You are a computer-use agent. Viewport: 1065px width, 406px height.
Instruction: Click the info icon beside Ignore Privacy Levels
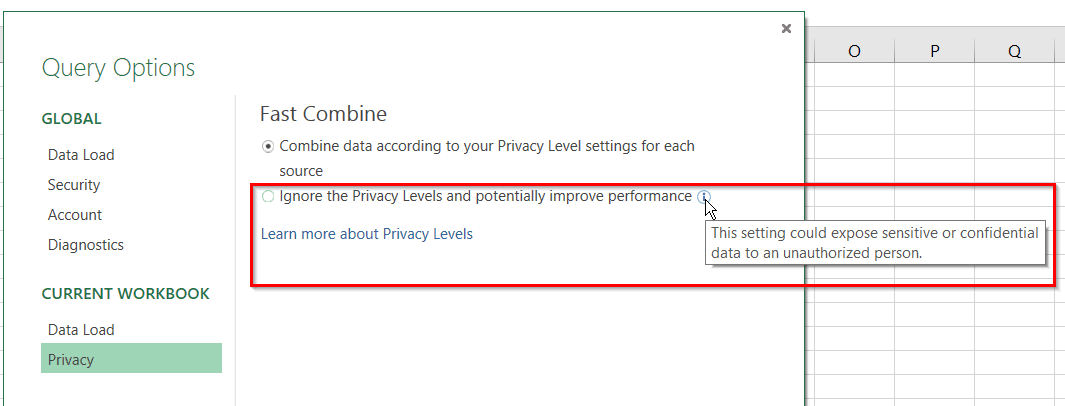tap(704, 197)
